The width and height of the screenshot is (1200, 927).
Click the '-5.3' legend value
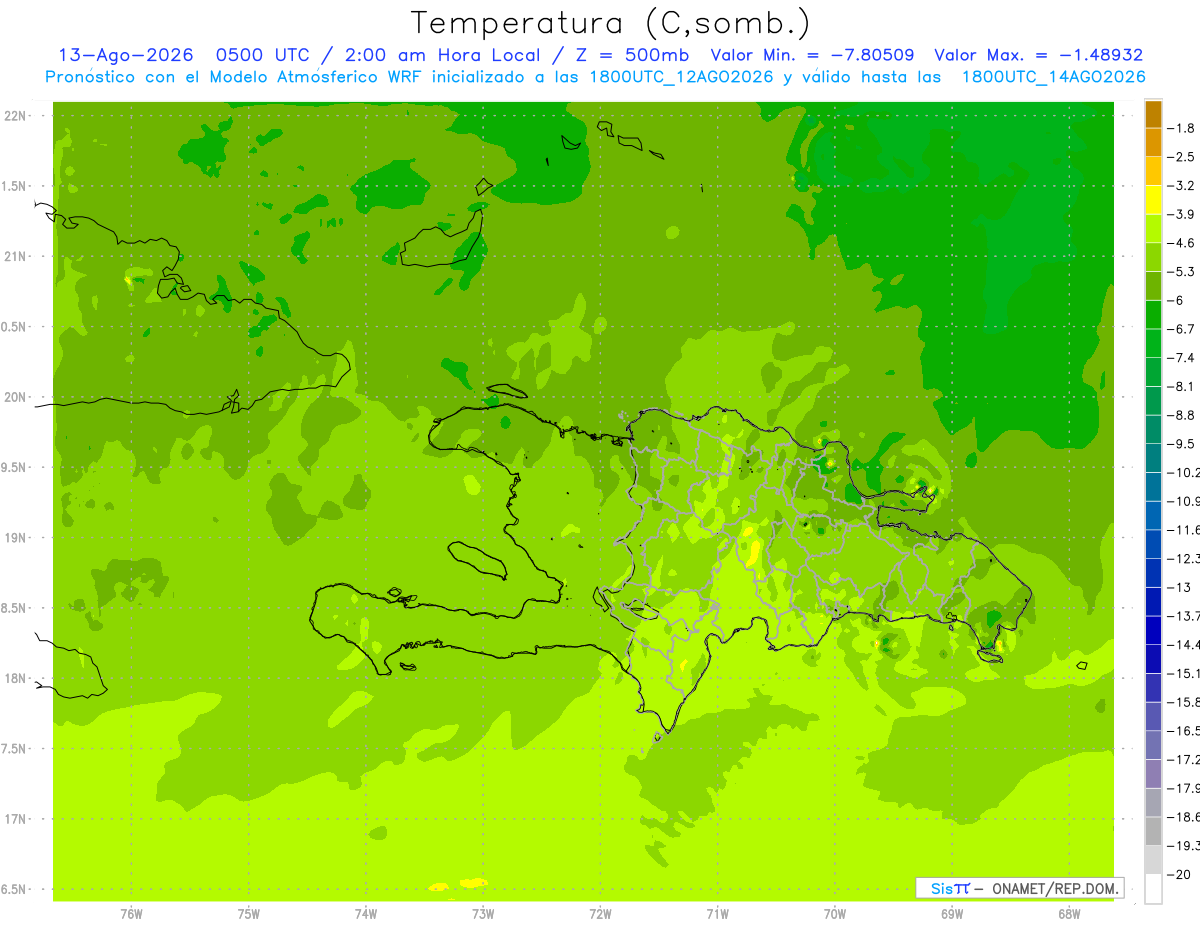click(1183, 272)
